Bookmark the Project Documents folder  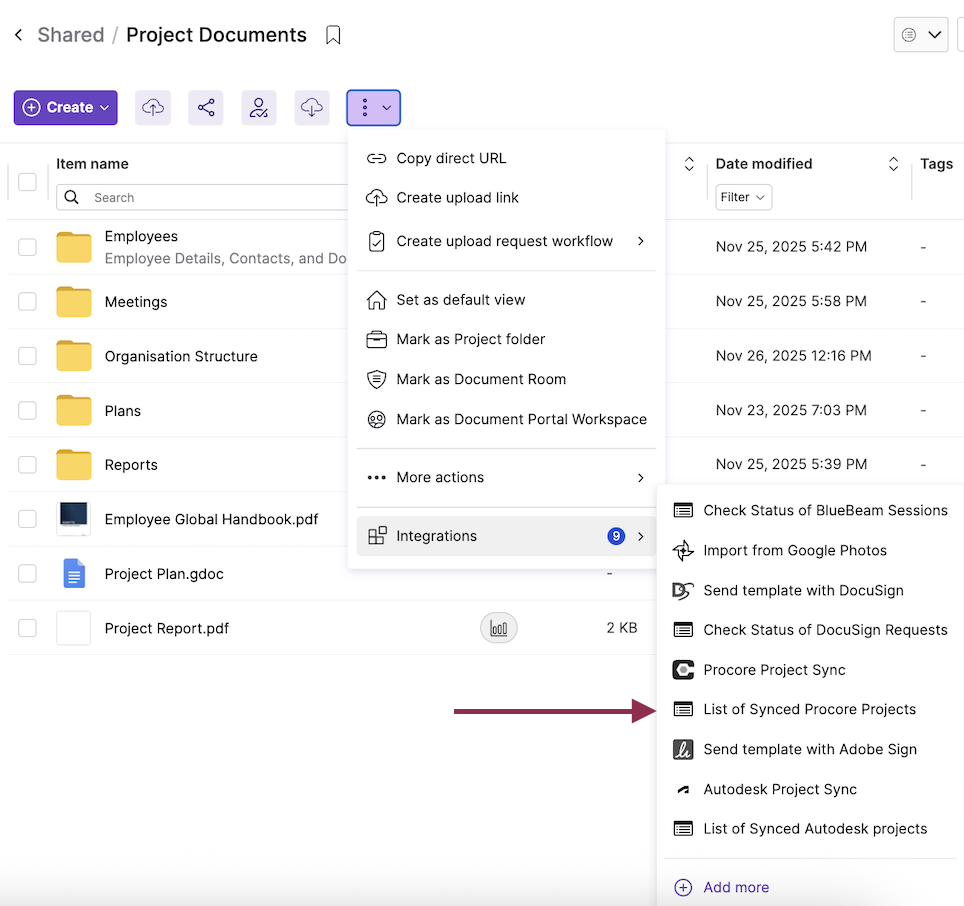click(x=334, y=36)
